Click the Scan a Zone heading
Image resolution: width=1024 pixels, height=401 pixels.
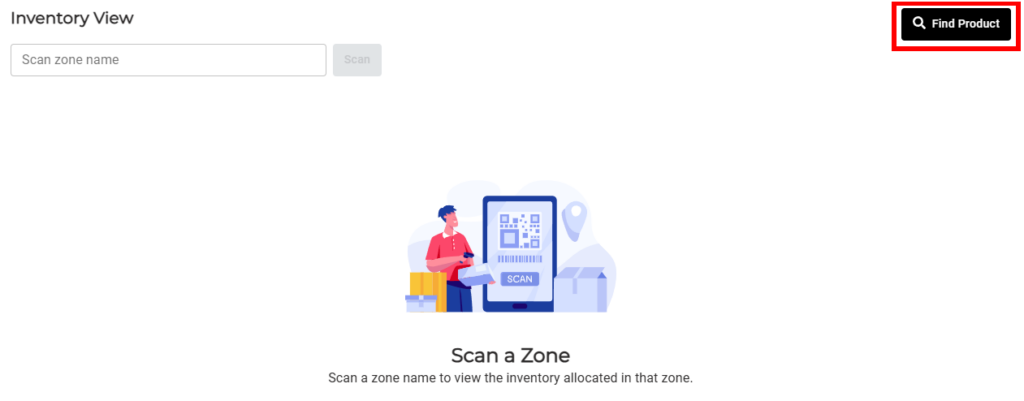coord(511,355)
